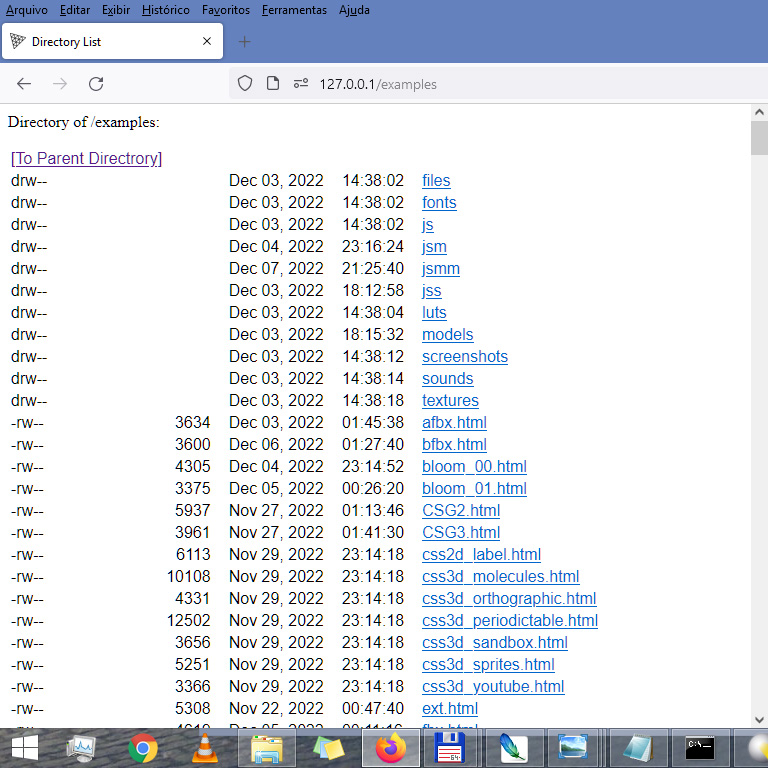Open the Windows Start menu
768x768 pixels.
(24, 748)
